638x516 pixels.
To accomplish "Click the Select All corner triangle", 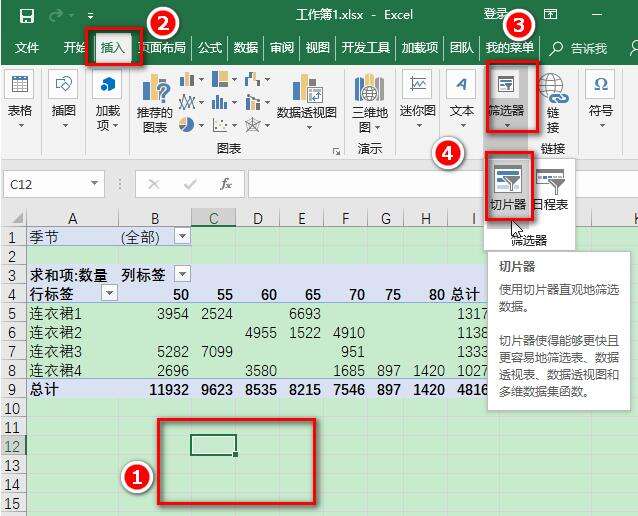I will point(16,218).
